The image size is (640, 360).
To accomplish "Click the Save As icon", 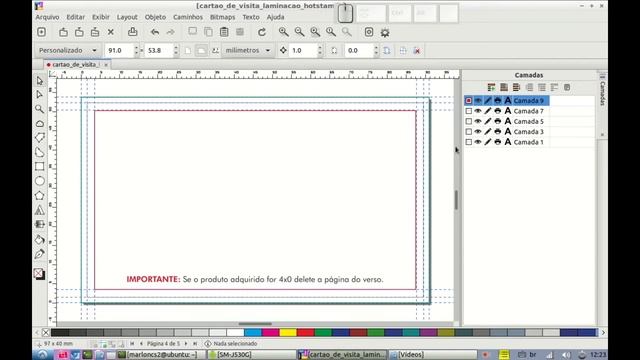I will tap(95, 32).
